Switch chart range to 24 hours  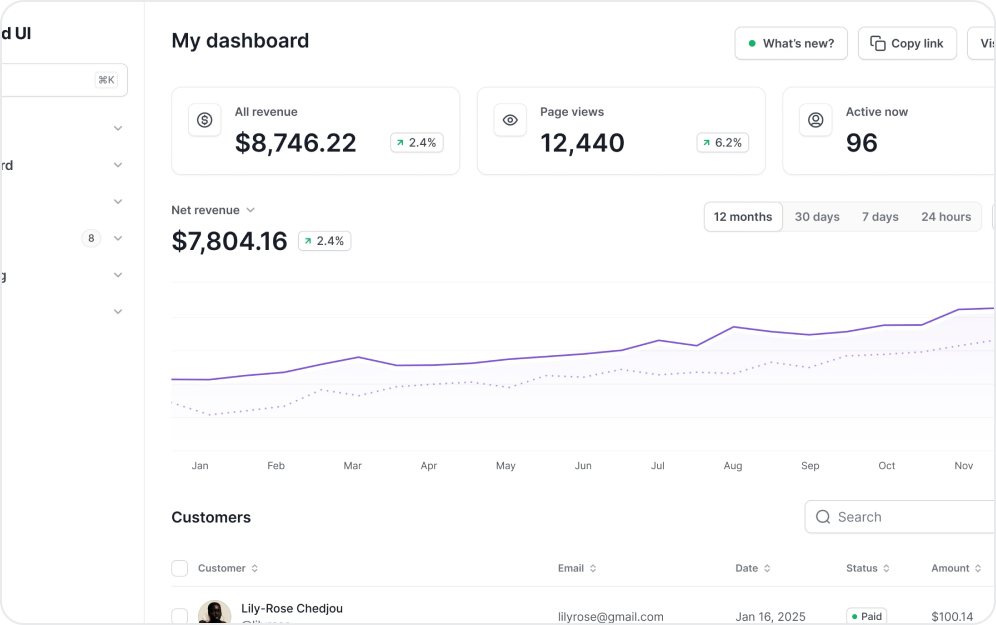click(x=946, y=217)
